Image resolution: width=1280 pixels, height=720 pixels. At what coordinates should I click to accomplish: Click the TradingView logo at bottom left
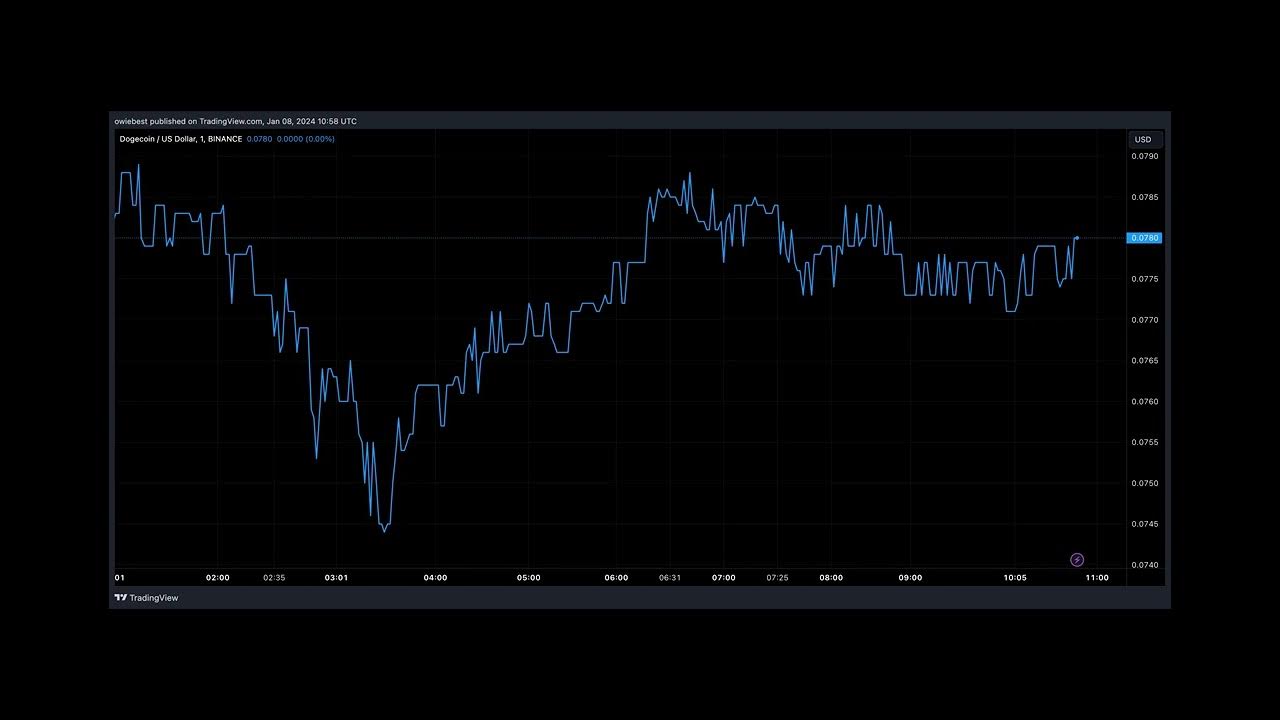[146, 598]
